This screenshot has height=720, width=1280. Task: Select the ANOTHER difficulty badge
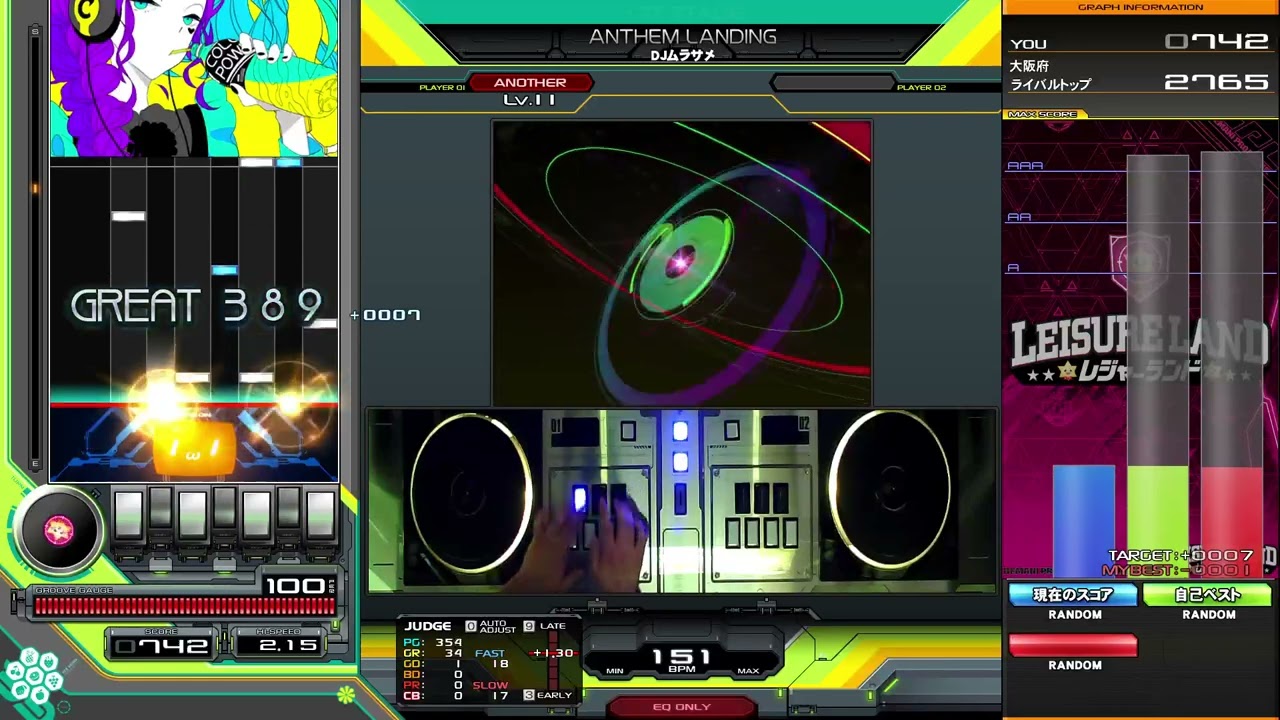tap(530, 83)
